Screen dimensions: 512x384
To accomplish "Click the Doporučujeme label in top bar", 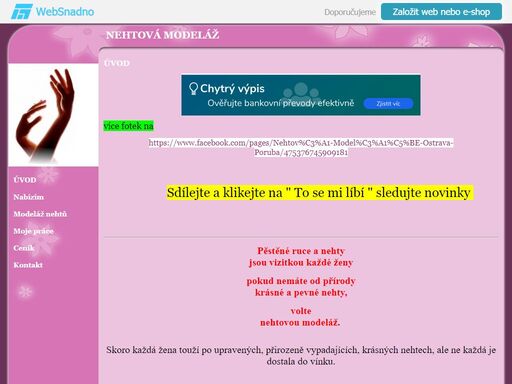I will coord(350,12).
